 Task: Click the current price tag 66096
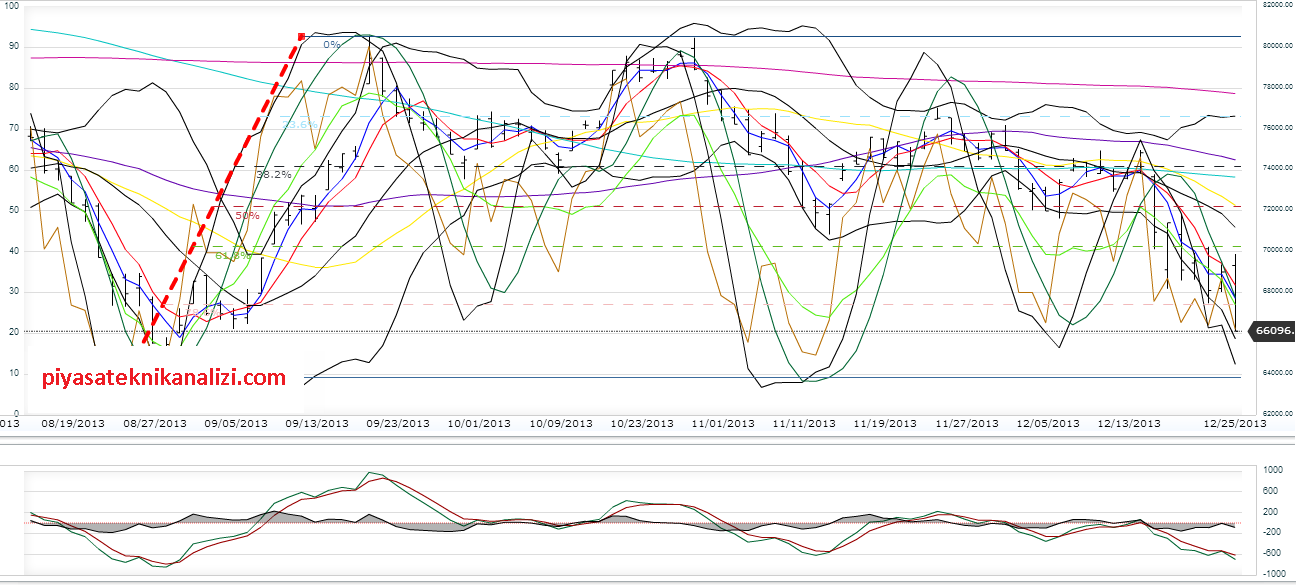[1277, 330]
